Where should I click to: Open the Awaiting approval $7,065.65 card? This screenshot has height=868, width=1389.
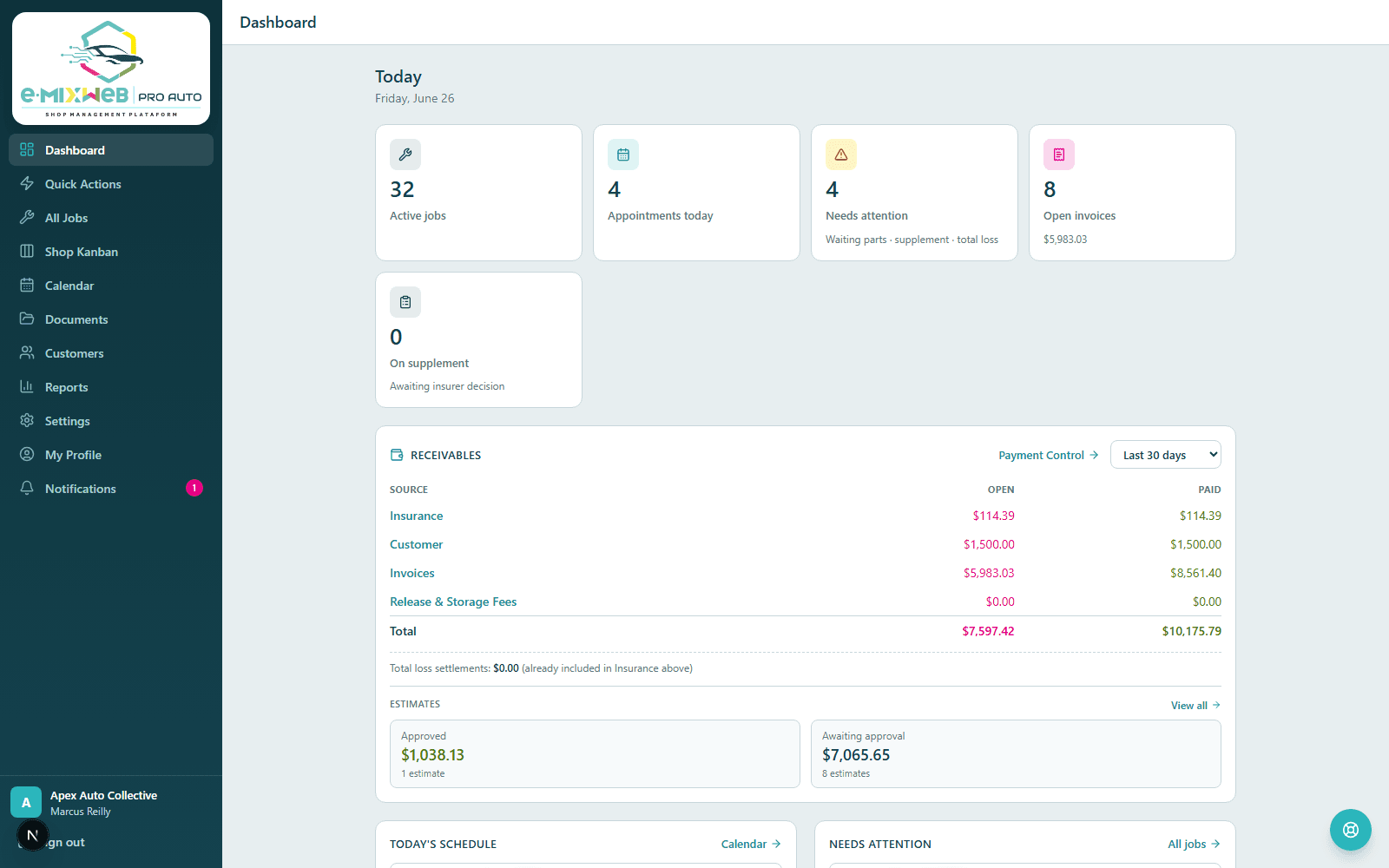pyautogui.click(x=1016, y=753)
